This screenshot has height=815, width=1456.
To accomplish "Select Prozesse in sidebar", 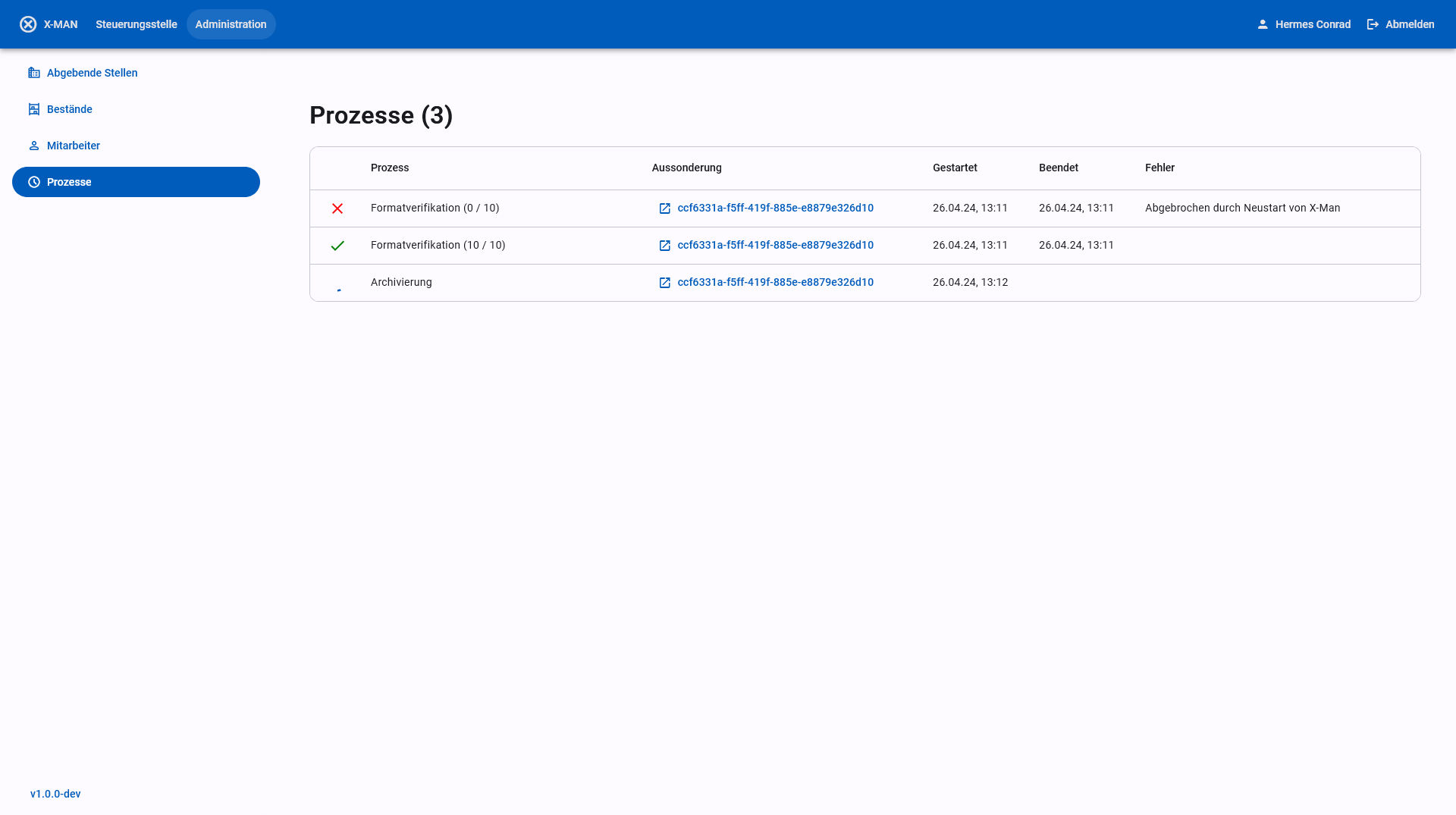I will pyautogui.click(x=136, y=182).
